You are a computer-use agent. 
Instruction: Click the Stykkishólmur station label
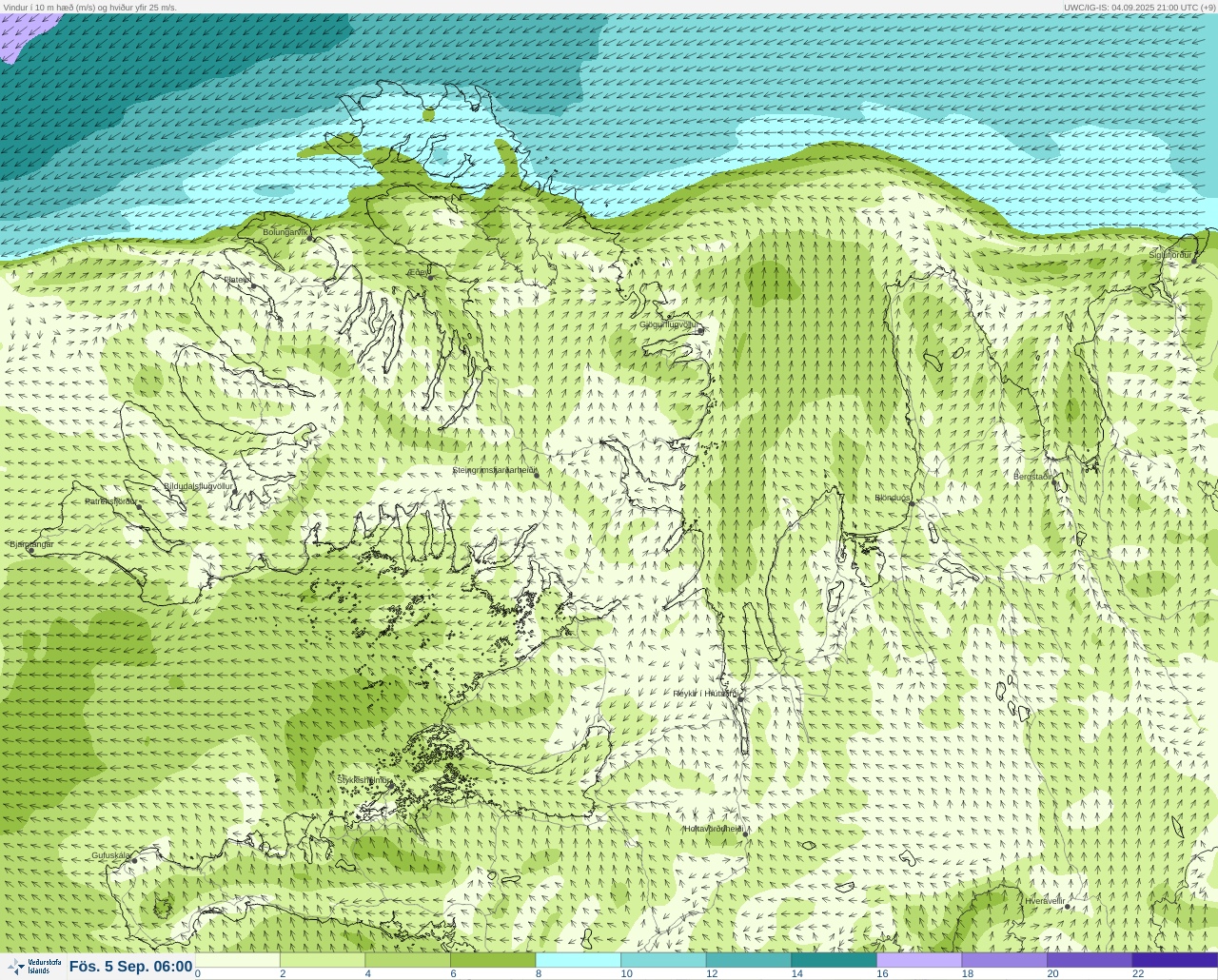[363, 779]
